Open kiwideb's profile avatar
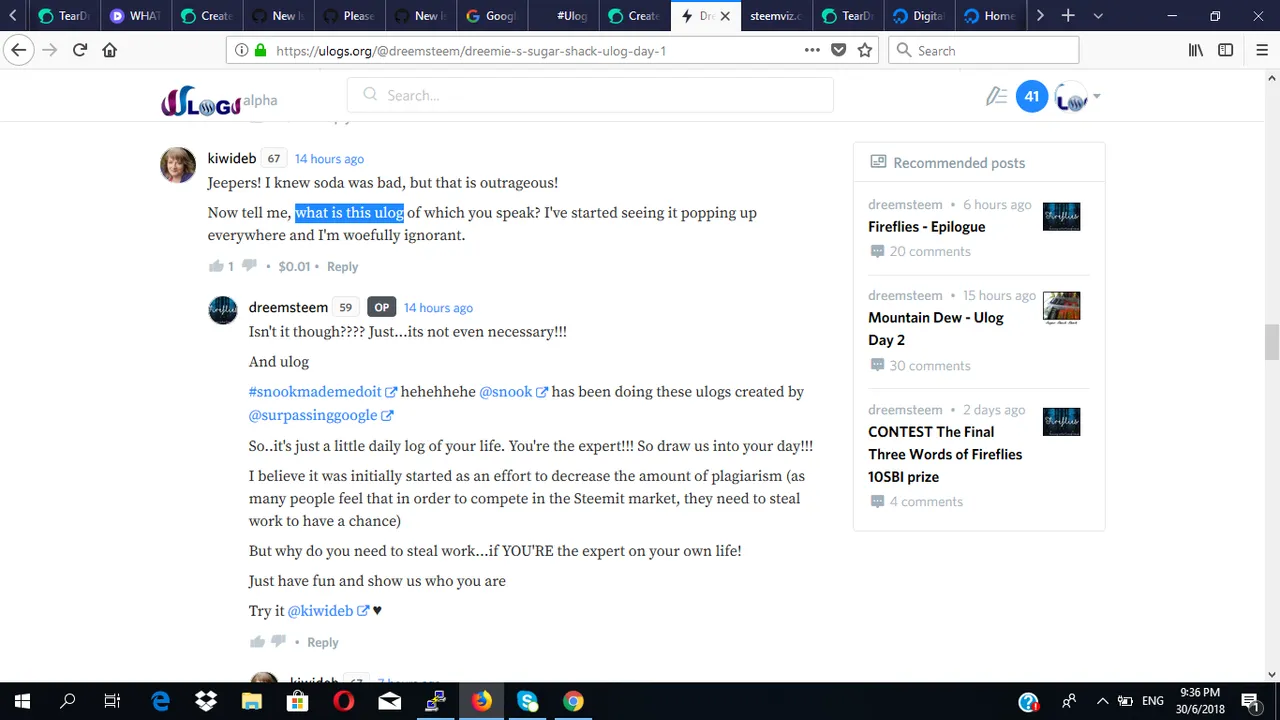Viewport: 1280px width, 720px height. coord(178,165)
